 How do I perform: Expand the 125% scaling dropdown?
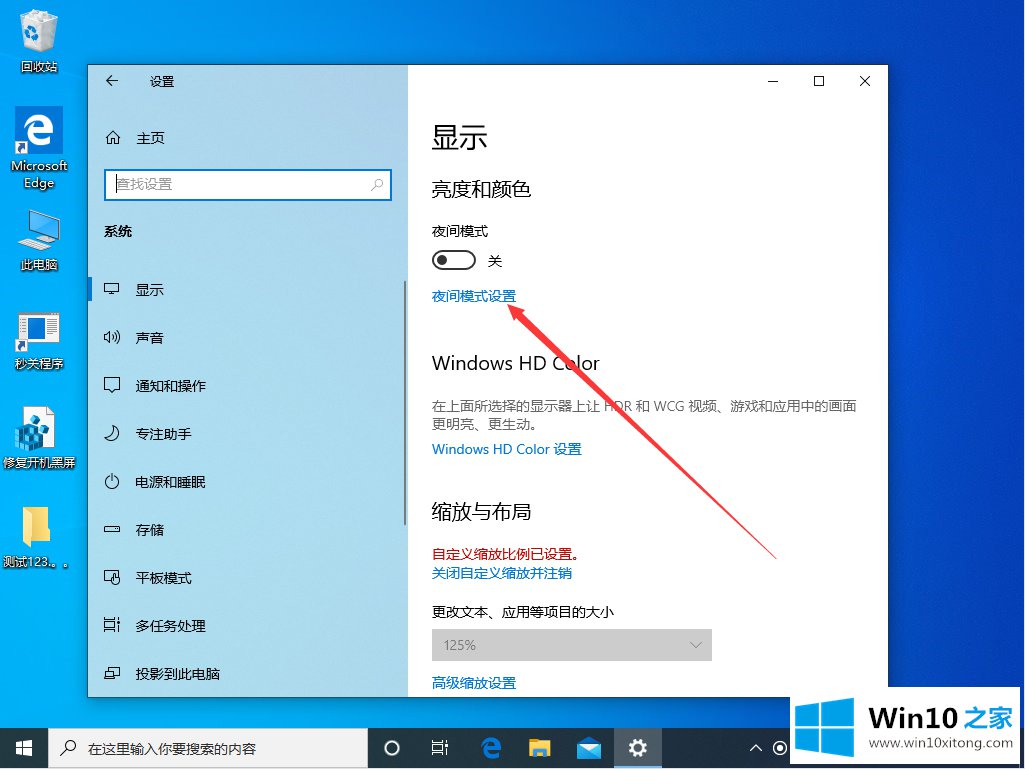[571, 645]
